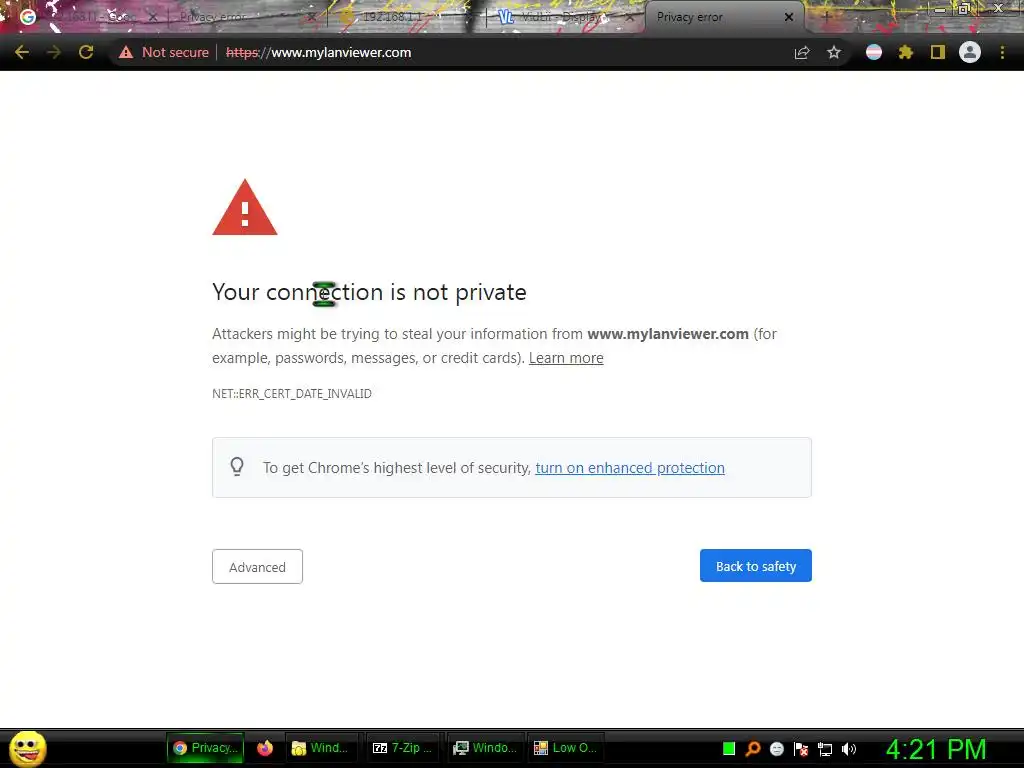The image size is (1024, 768).
Task: Share this page using the share icon
Action: click(802, 53)
